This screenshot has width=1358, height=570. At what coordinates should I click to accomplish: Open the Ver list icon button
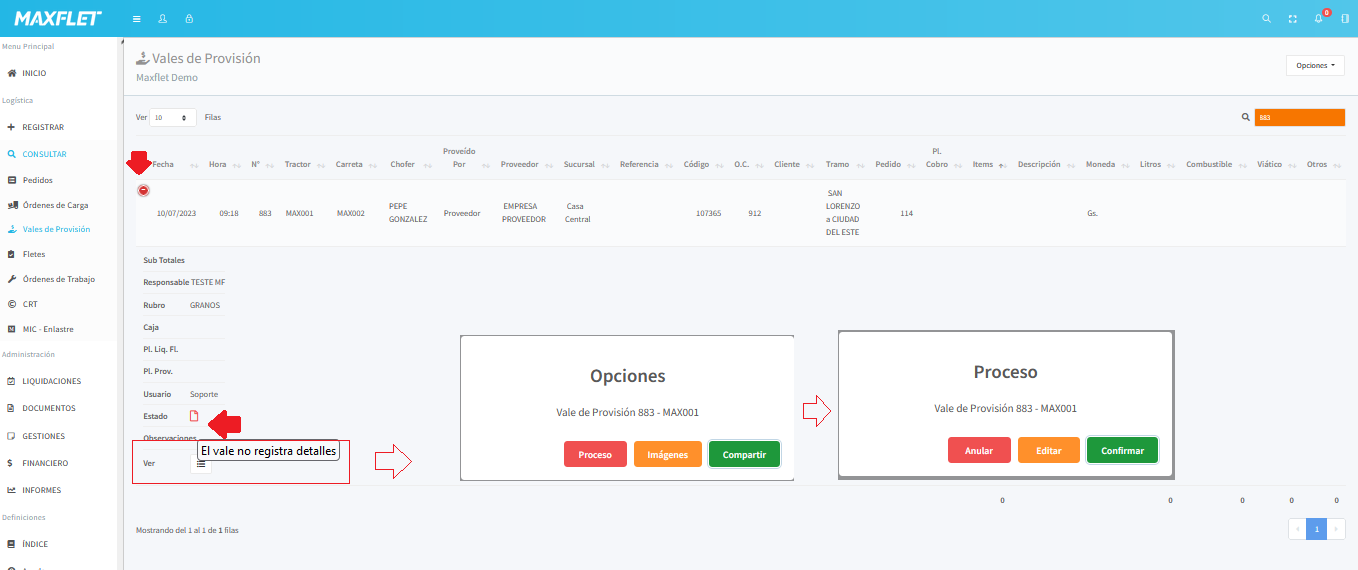(x=200, y=464)
